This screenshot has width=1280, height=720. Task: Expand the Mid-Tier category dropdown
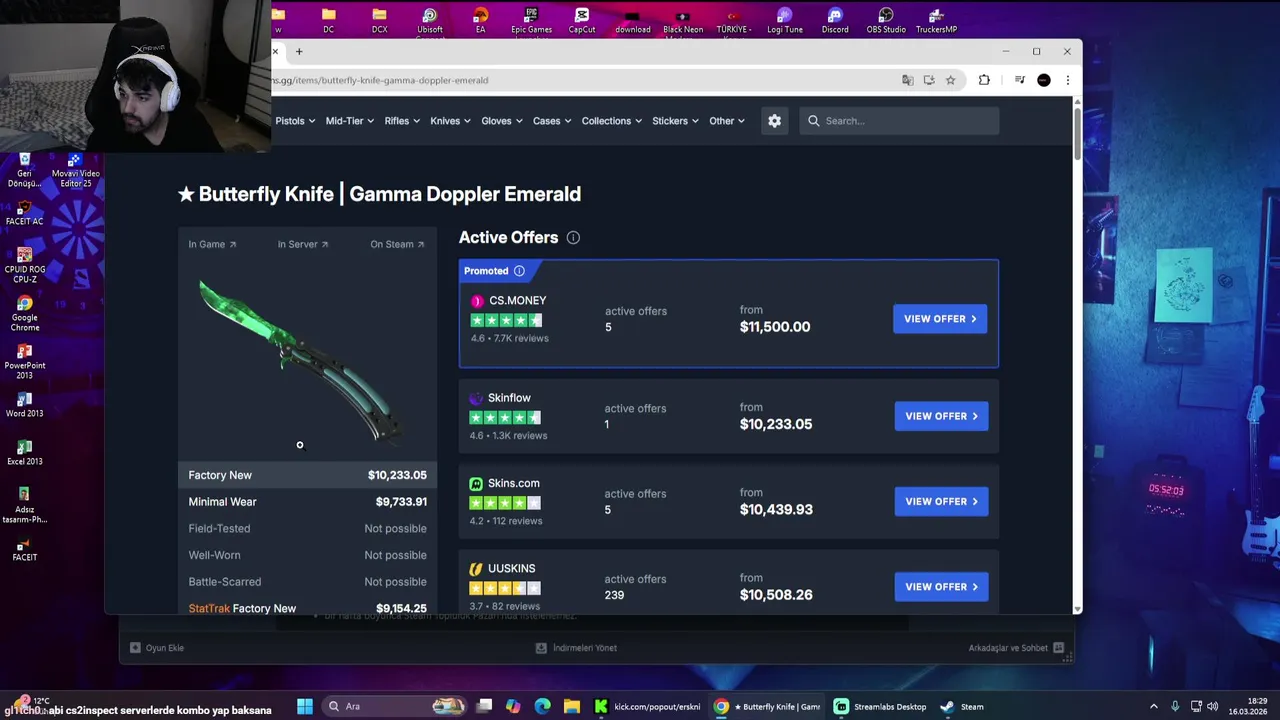point(349,121)
